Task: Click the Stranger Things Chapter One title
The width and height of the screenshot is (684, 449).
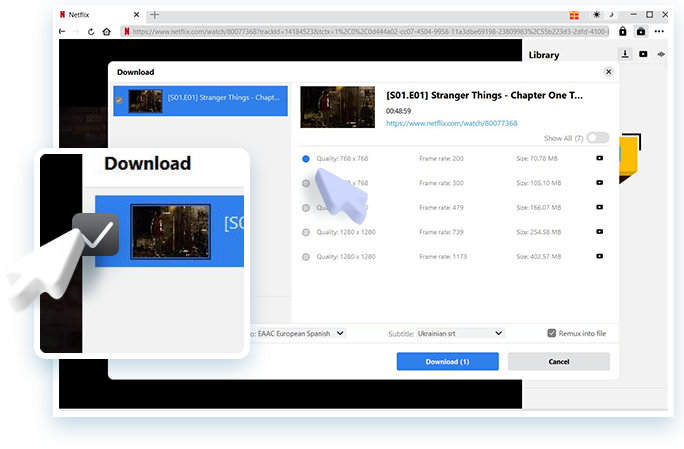Action: point(484,95)
